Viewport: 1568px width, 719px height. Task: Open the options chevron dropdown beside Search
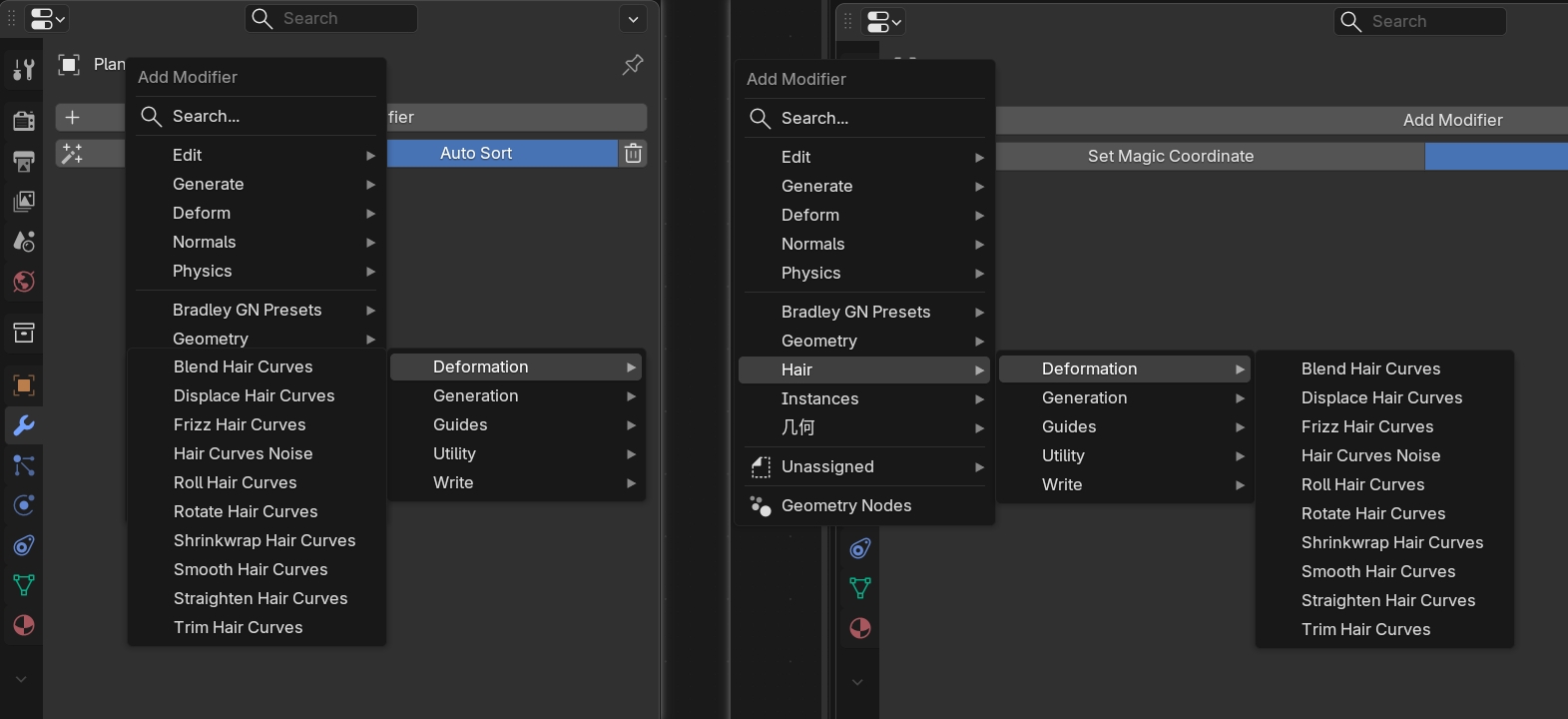[x=633, y=18]
